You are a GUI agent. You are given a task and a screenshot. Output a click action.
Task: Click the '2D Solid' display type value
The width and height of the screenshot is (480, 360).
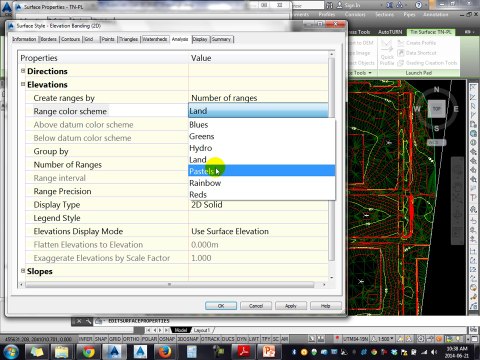pos(258,205)
